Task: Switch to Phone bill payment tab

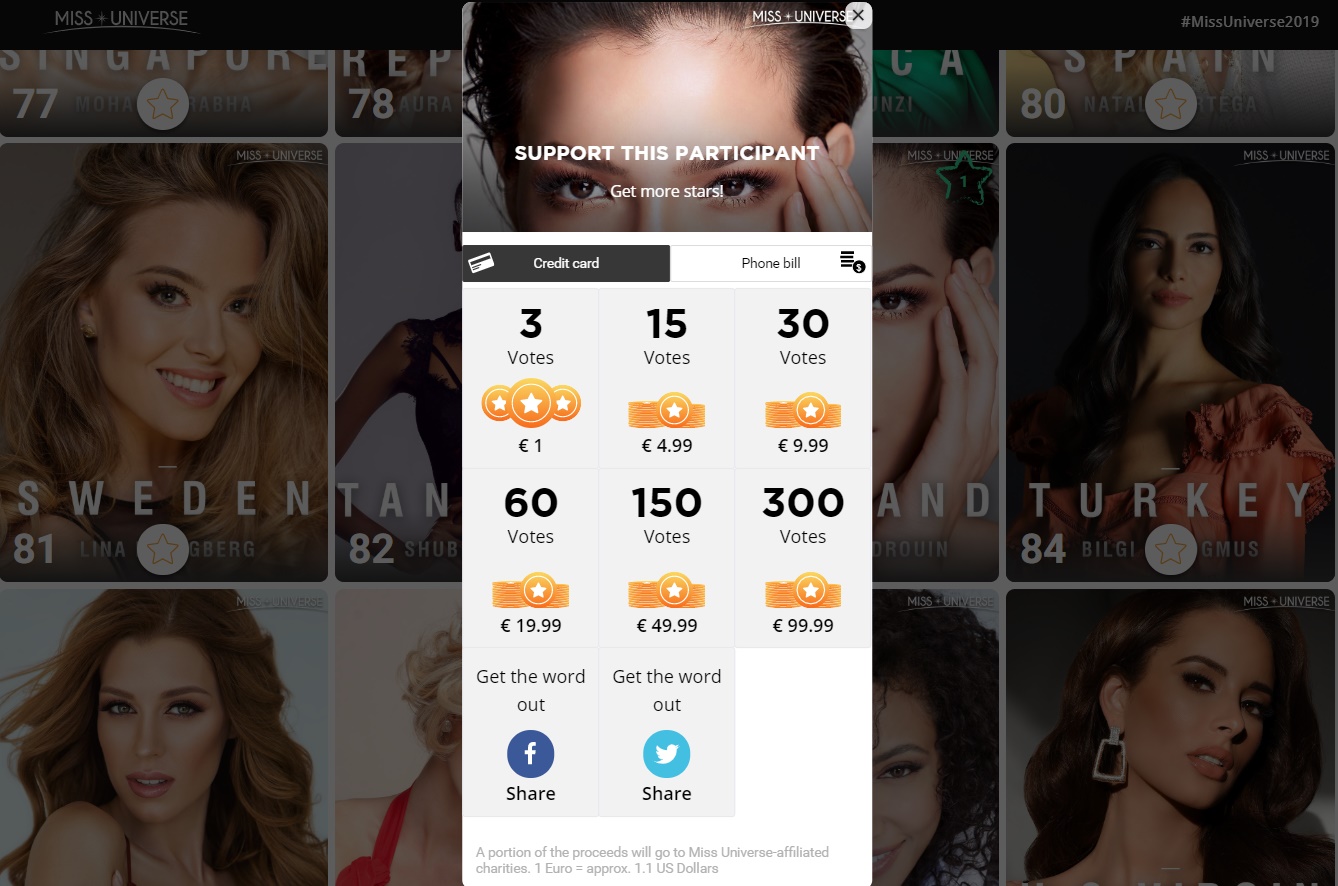Action: click(771, 263)
